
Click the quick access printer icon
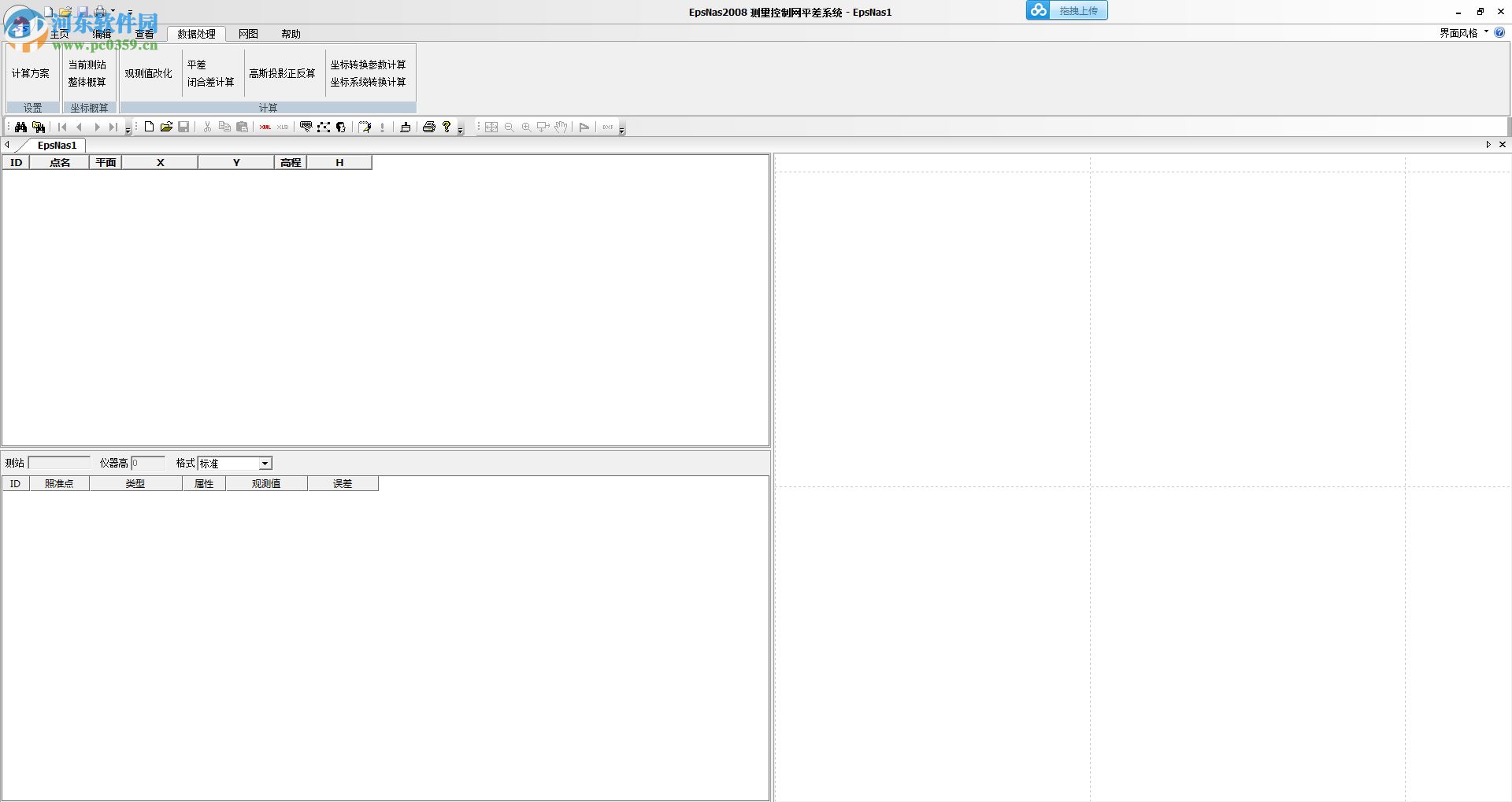point(101,12)
